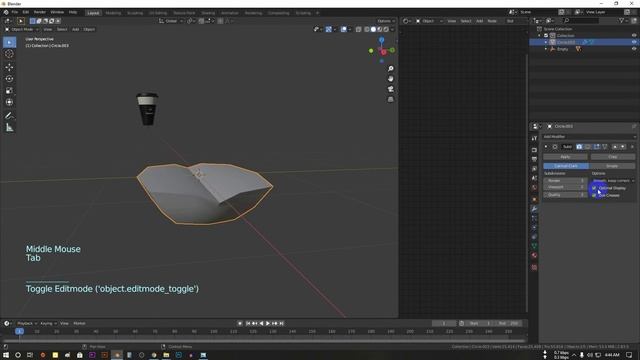The height and width of the screenshot is (360, 640).
Task: Open the Texture properties checker tab
Action: [x=534, y=267]
